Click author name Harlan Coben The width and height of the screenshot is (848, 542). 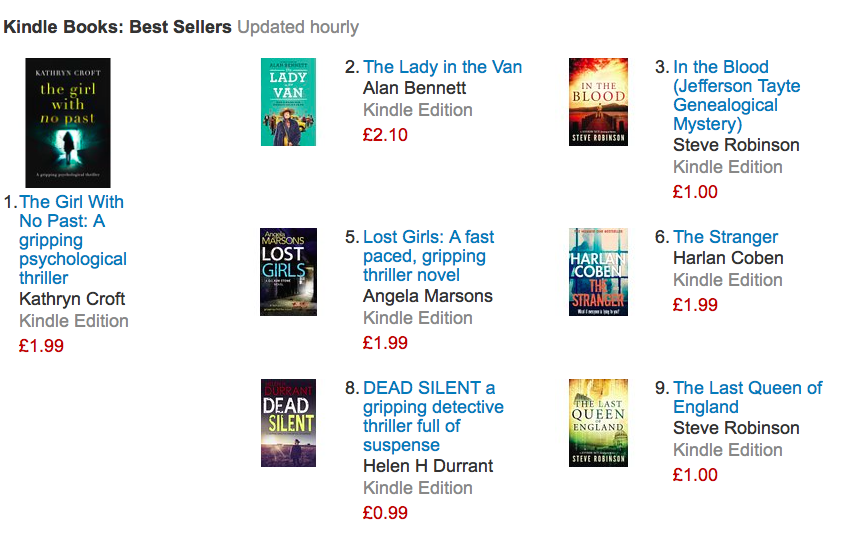point(728,258)
